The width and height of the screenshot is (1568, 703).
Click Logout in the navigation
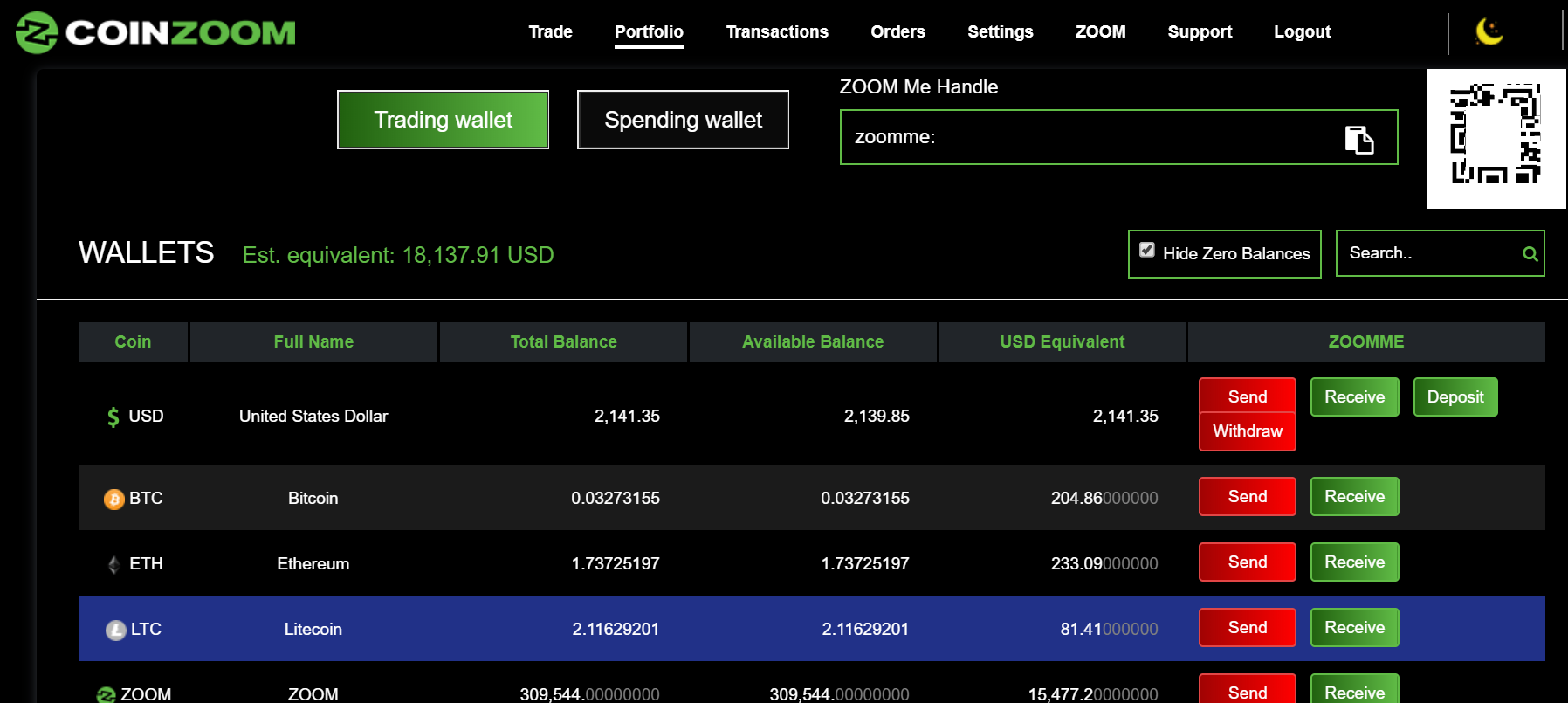click(1302, 31)
